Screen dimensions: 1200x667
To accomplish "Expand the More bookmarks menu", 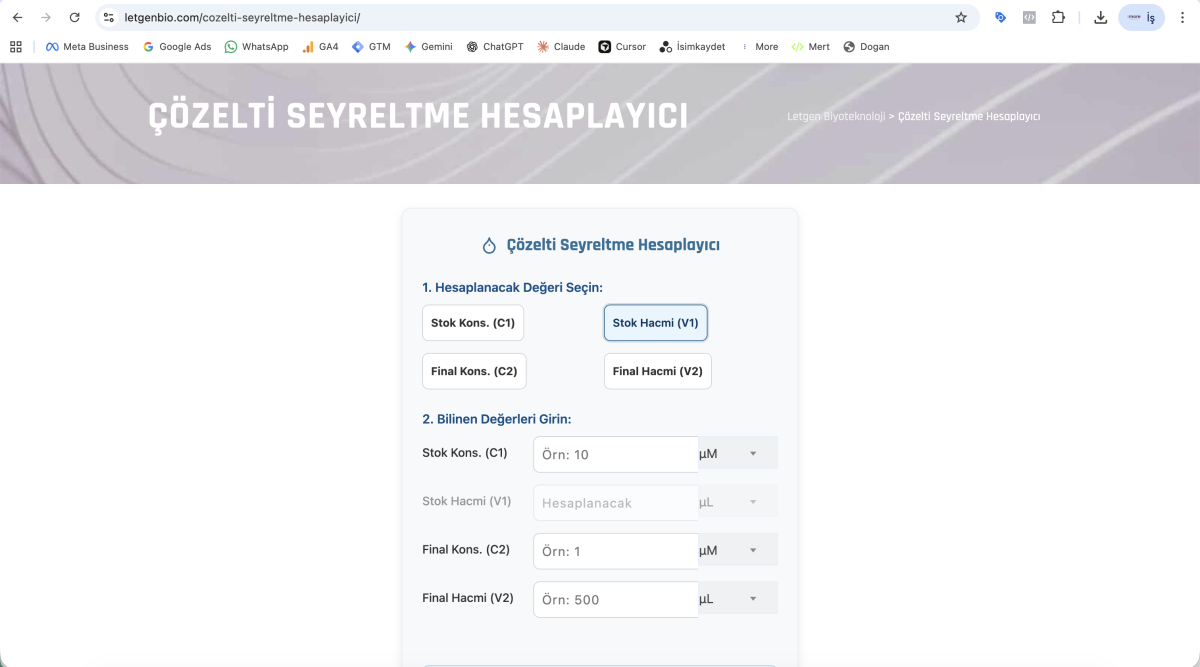I will [765, 46].
